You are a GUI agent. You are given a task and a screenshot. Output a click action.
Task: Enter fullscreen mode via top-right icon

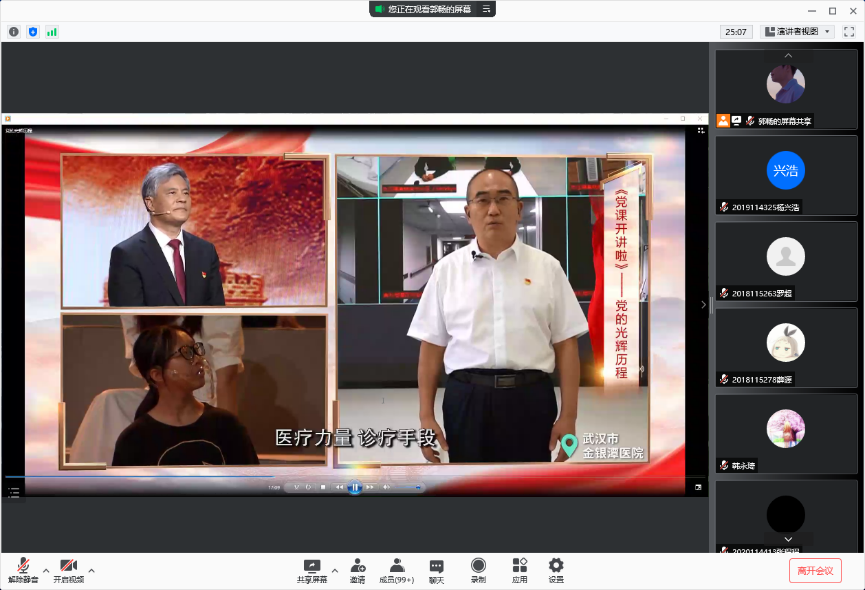[848, 32]
